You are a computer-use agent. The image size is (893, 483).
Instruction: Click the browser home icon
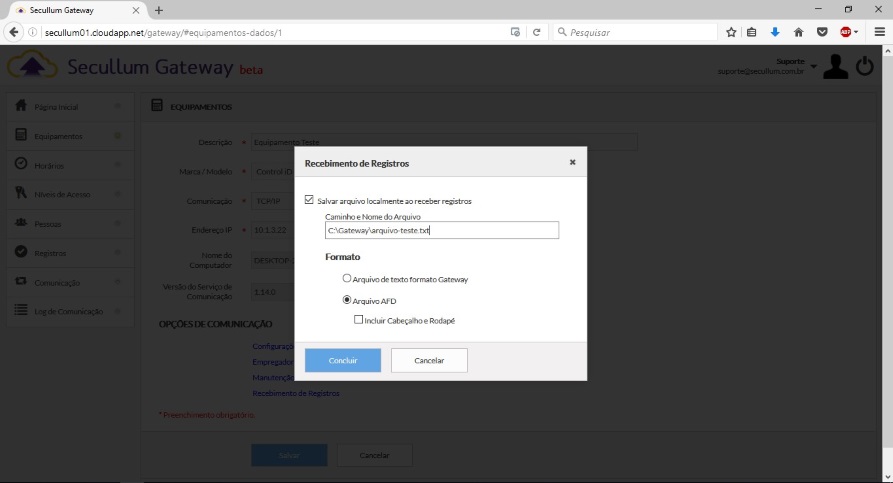coord(798,32)
